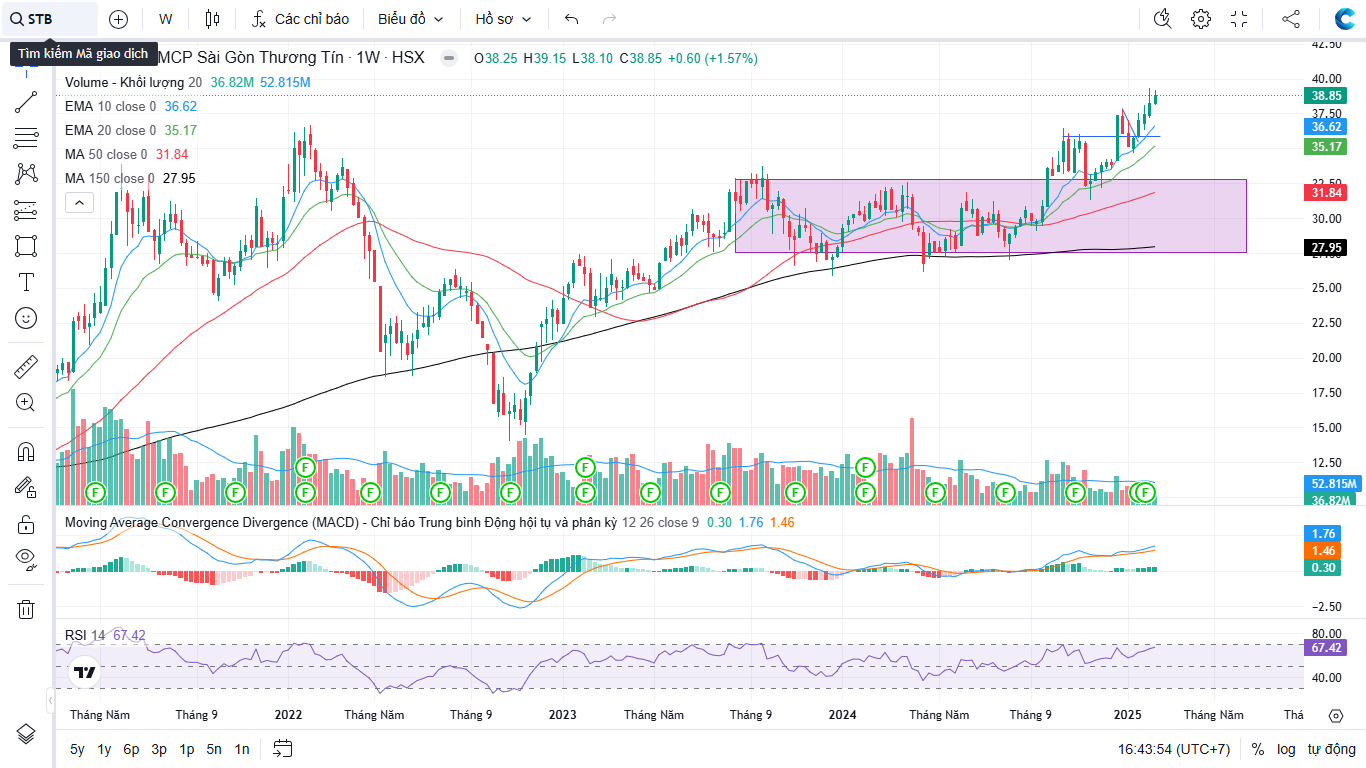Viewport: 1366px width, 768px height.
Task: Select the text annotation tool
Action: tap(26, 282)
